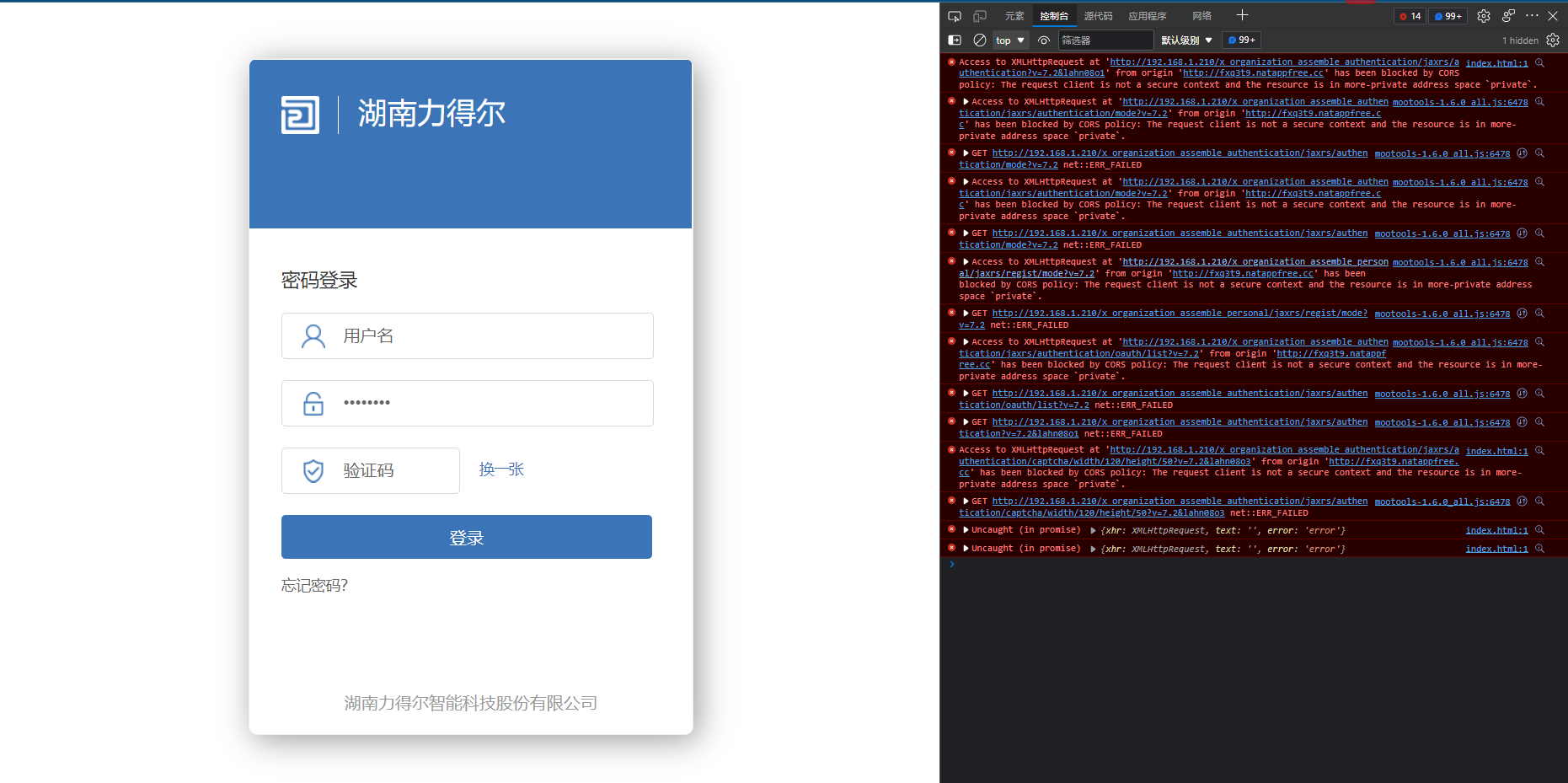The image size is (1568, 783).
Task: Create a live expression with eye icon
Action: 1044,40
